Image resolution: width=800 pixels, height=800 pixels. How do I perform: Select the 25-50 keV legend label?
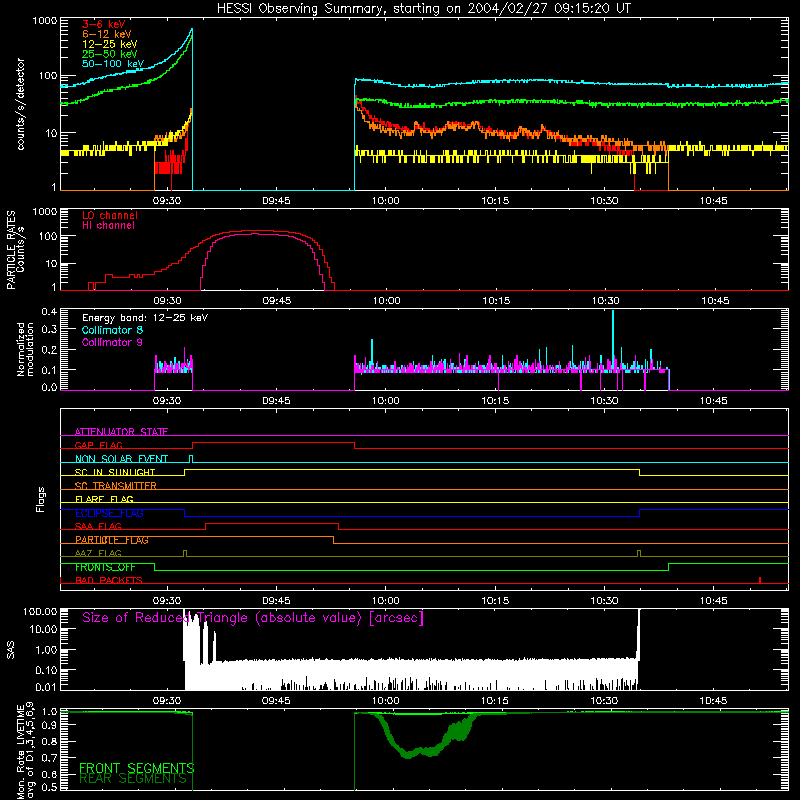point(110,54)
